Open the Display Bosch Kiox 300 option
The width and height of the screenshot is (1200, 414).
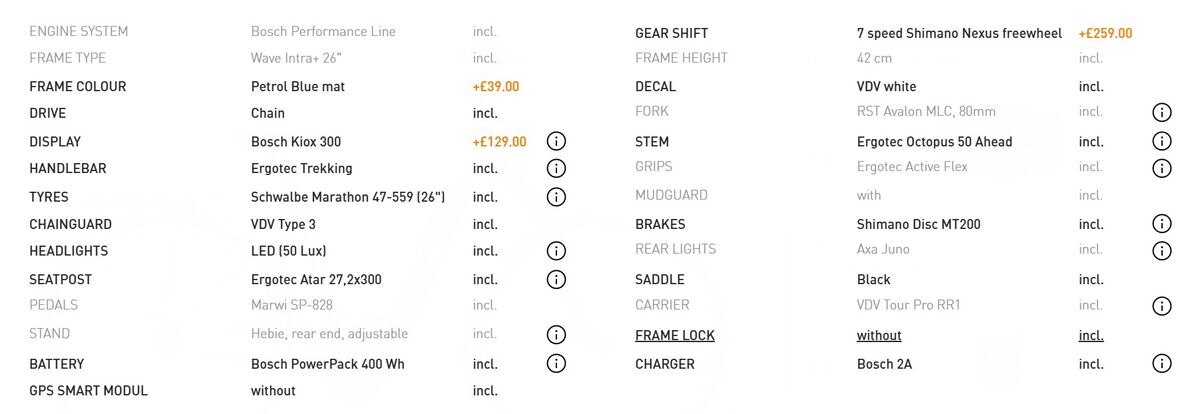[296, 142]
